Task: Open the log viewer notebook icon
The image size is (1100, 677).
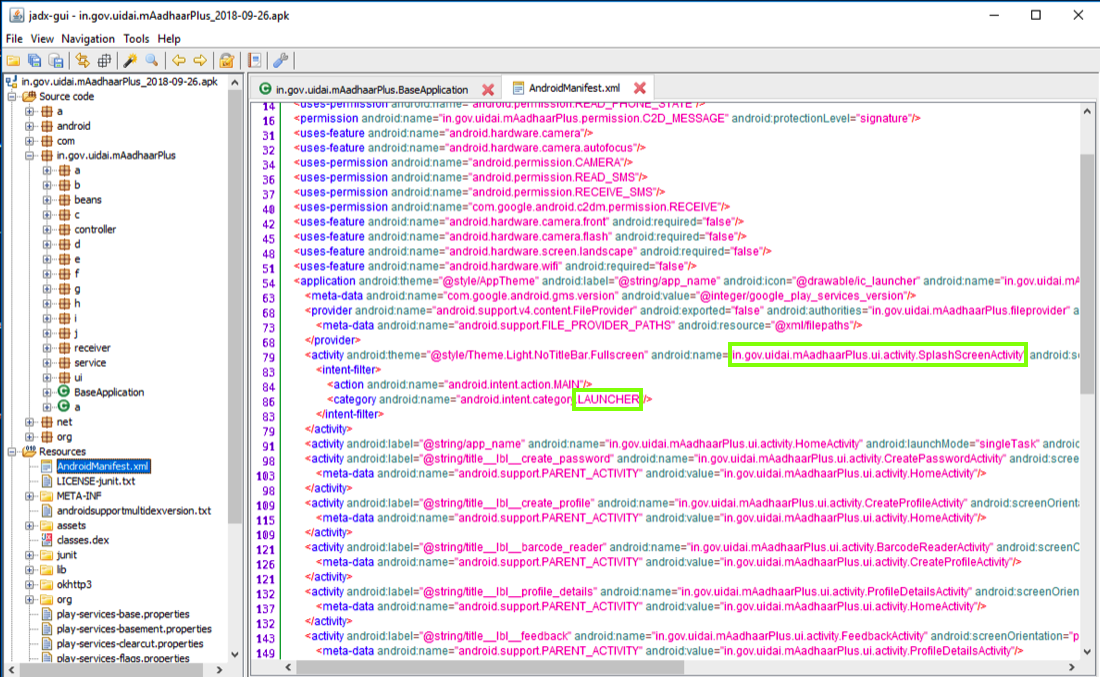Action: tap(255, 61)
